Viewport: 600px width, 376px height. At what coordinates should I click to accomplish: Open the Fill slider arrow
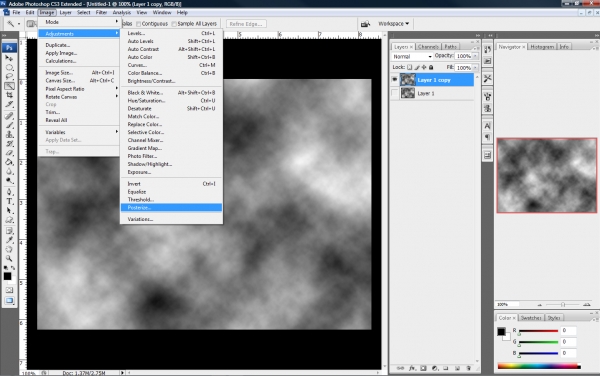coord(476,68)
